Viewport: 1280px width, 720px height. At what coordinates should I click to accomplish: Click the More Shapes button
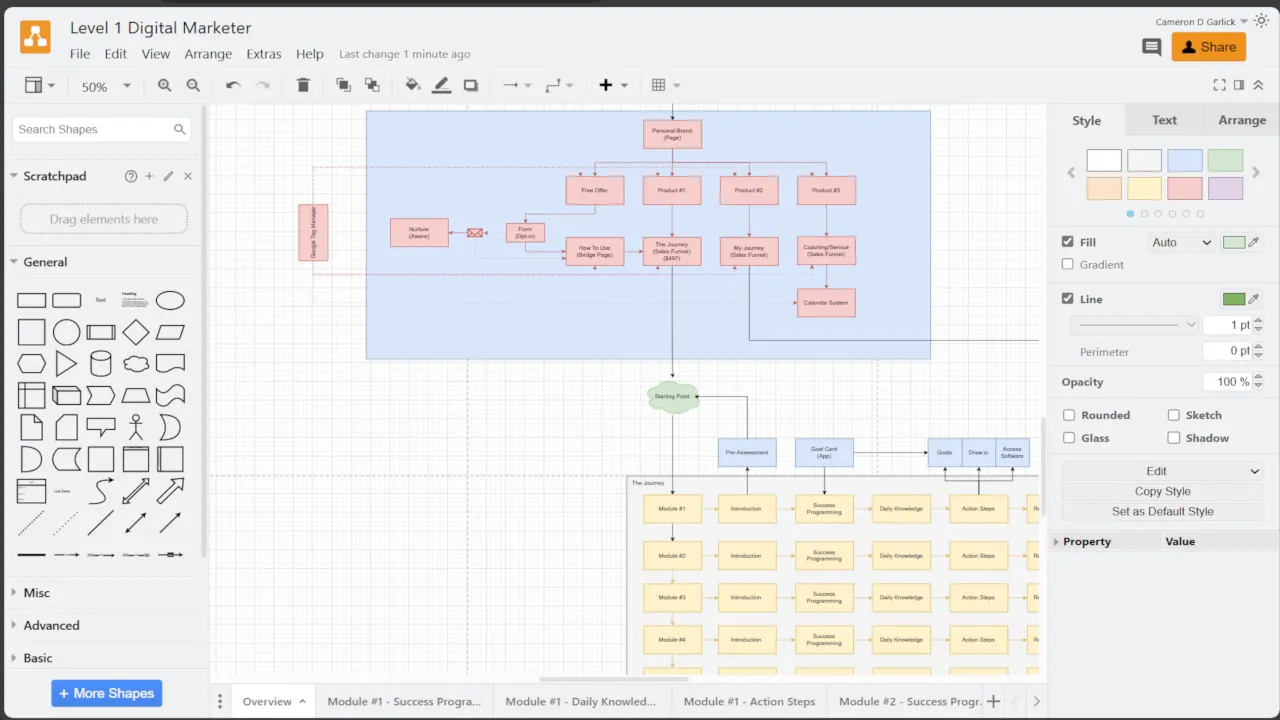click(x=106, y=693)
